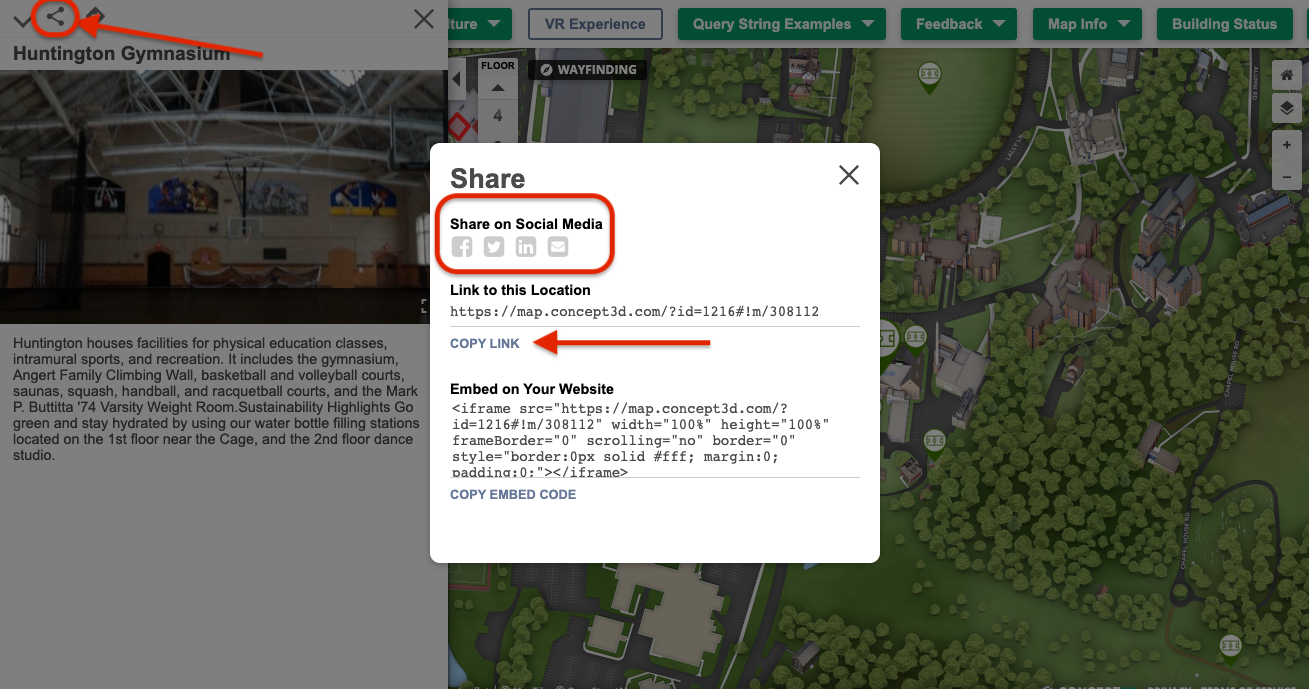Select the Building Status menu item

click(1224, 23)
